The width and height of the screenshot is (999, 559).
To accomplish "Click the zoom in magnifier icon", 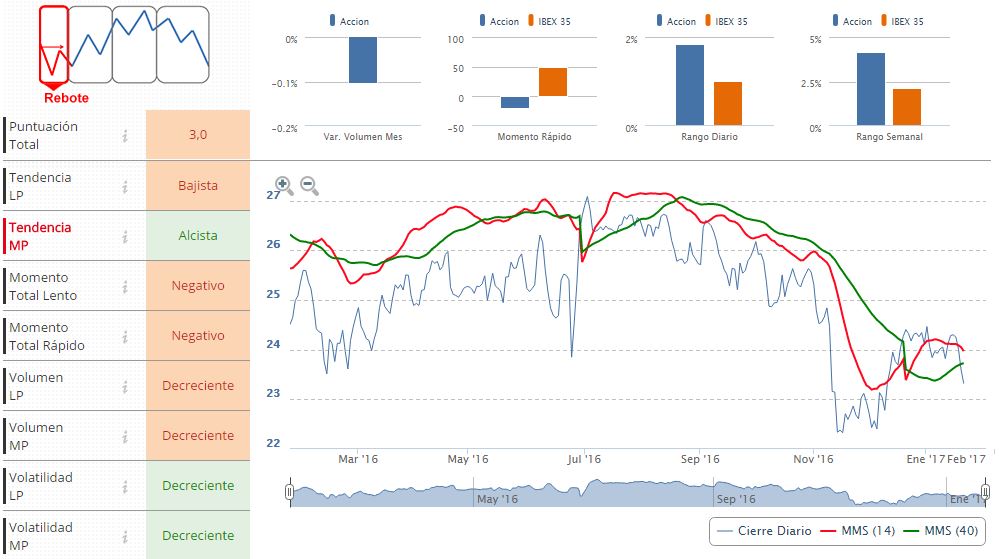I will 284,185.
